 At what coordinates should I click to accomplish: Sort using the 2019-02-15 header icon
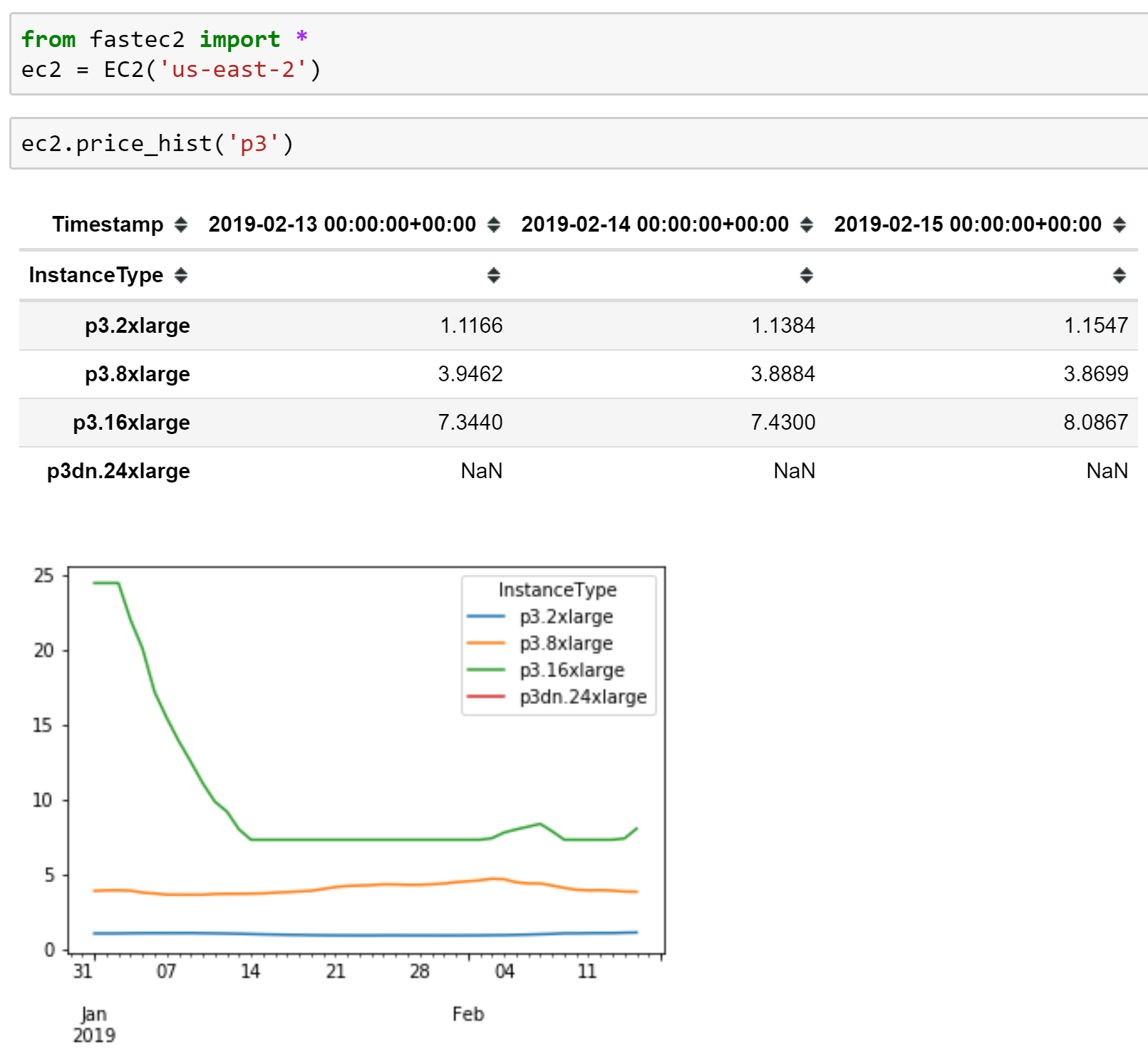coord(1119,224)
